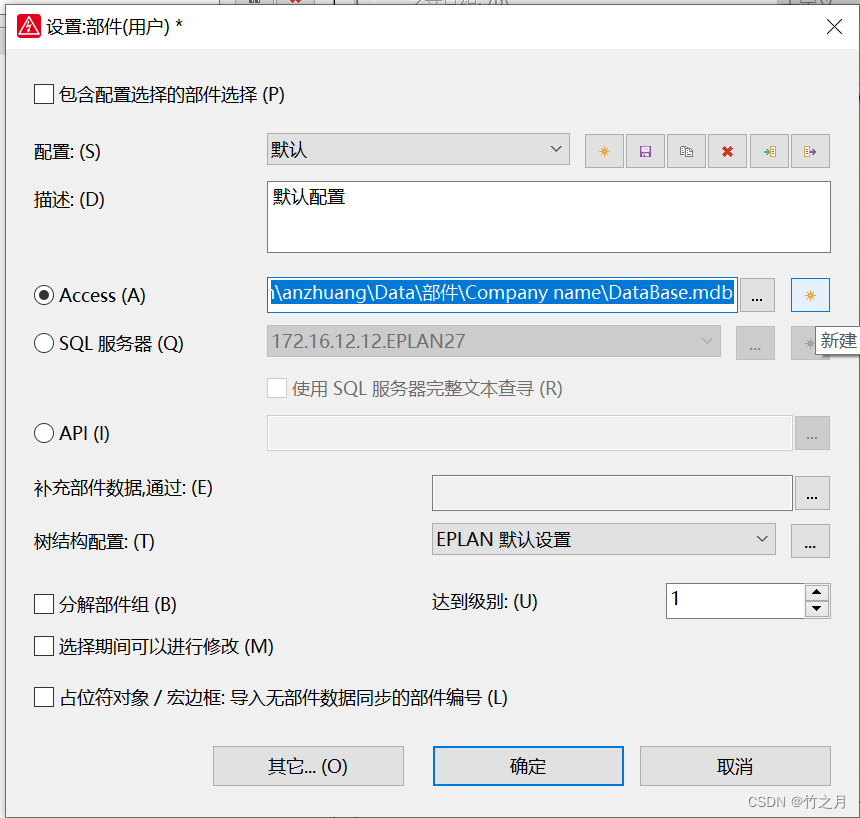Export the configuration using the purple arrow icon
This screenshot has height=818, width=860.
[810, 151]
